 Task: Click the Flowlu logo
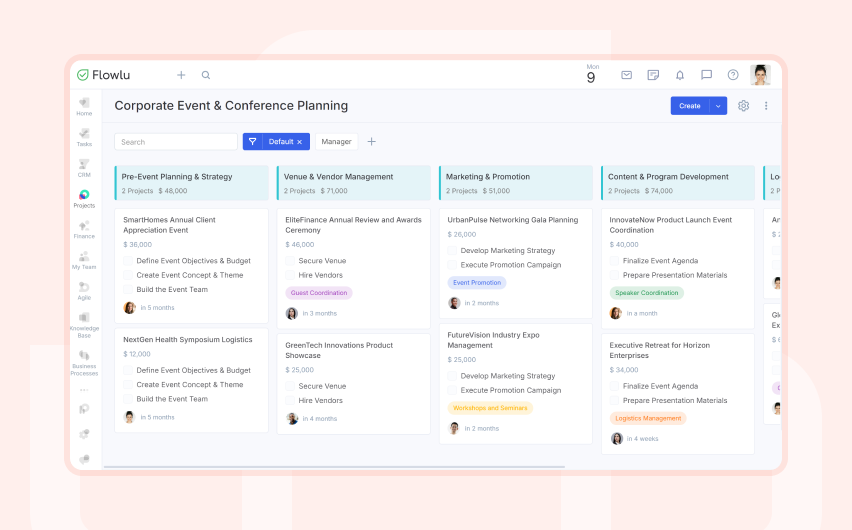(x=103, y=75)
